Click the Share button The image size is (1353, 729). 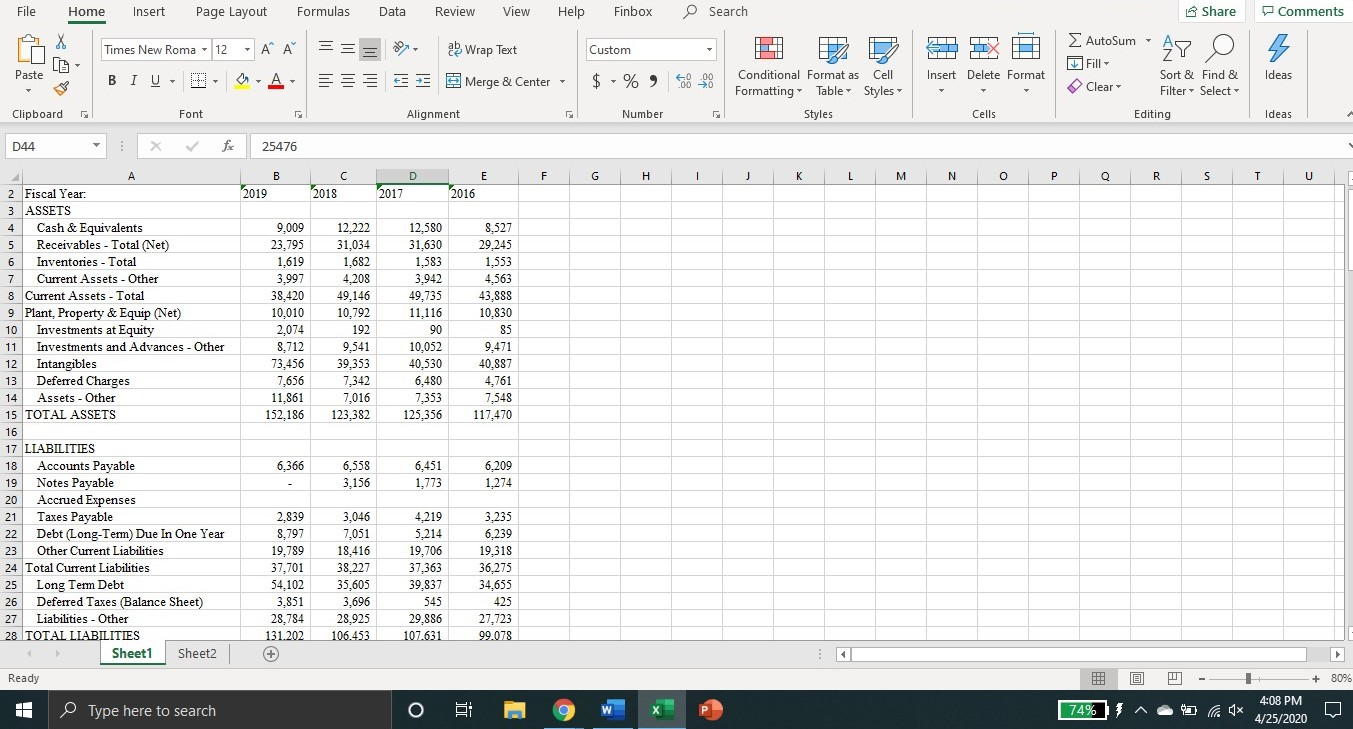pyautogui.click(x=1210, y=11)
